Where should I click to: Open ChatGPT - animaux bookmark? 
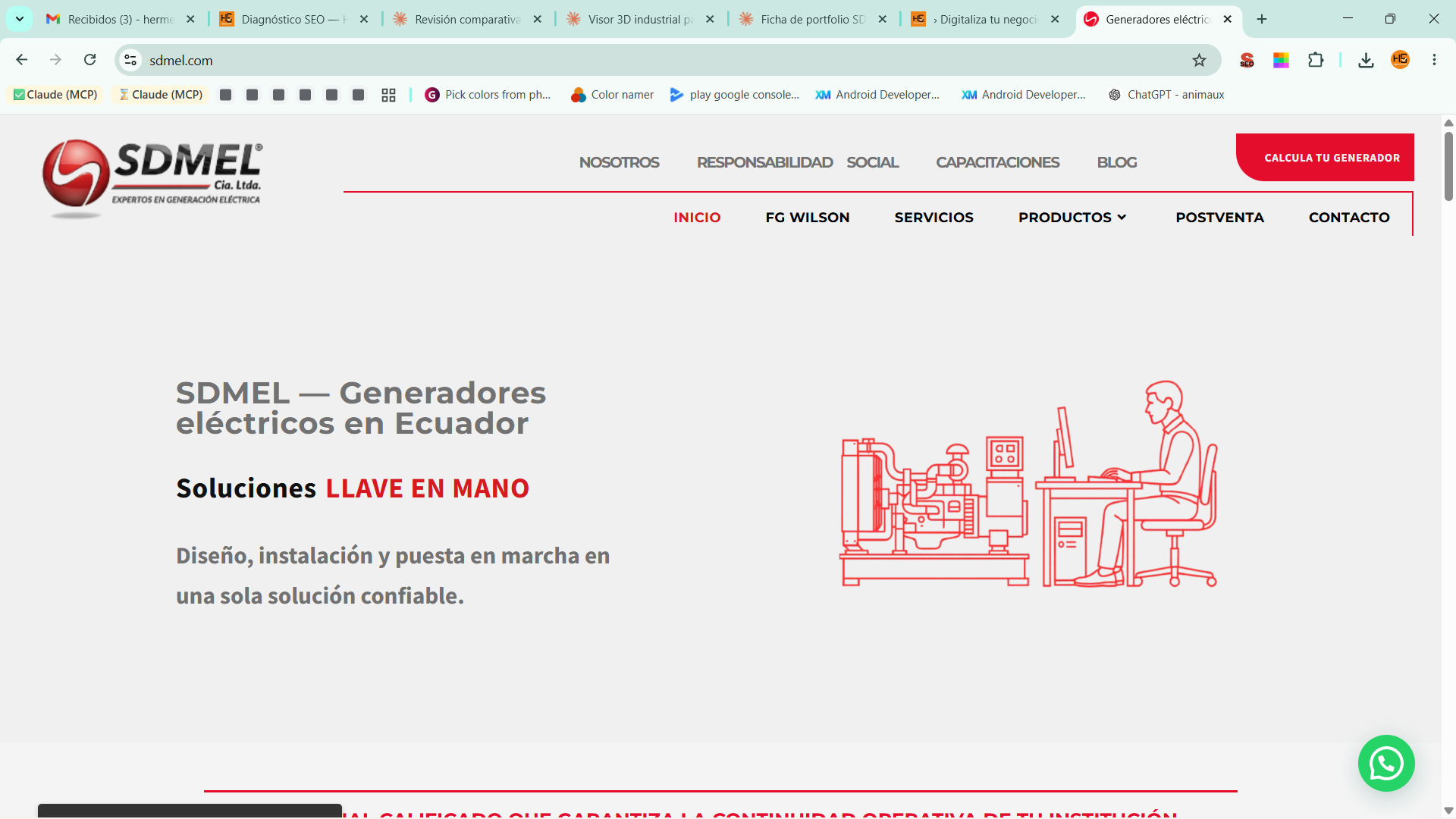[x=1166, y=95]
